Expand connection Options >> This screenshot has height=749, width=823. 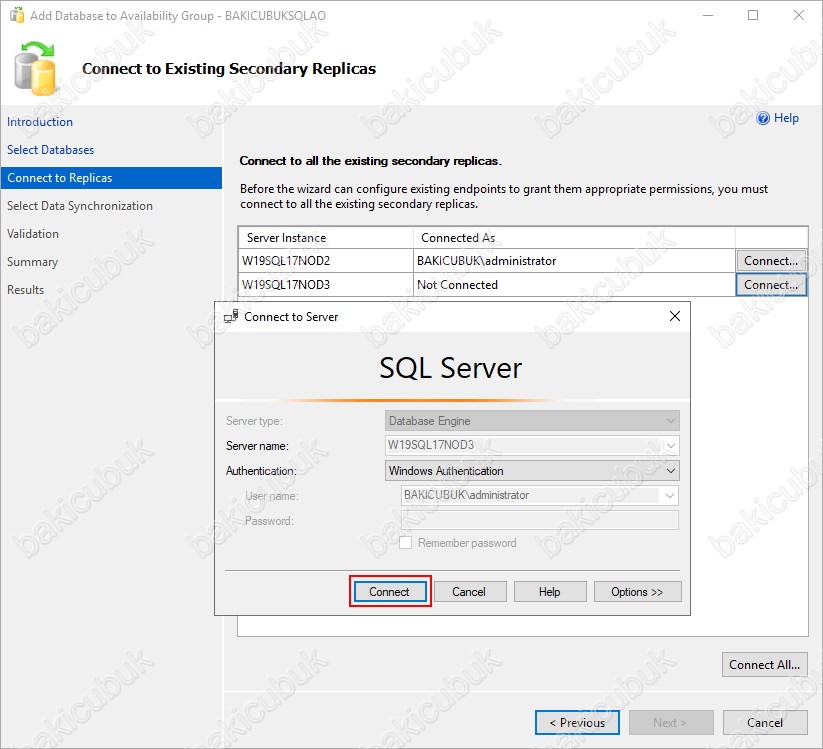[x=637, y=592]
